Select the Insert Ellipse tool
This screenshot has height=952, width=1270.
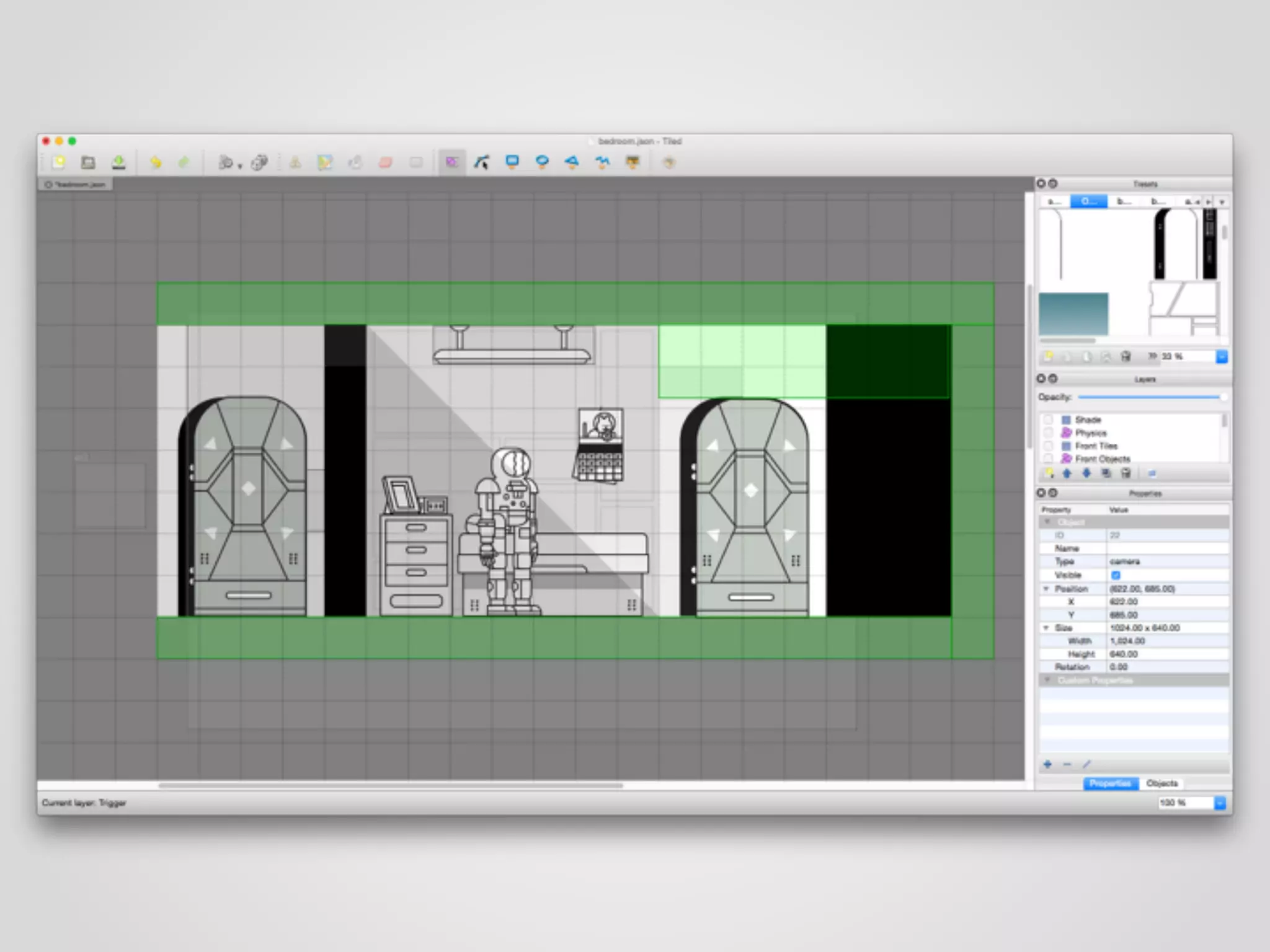coord(542,162)
